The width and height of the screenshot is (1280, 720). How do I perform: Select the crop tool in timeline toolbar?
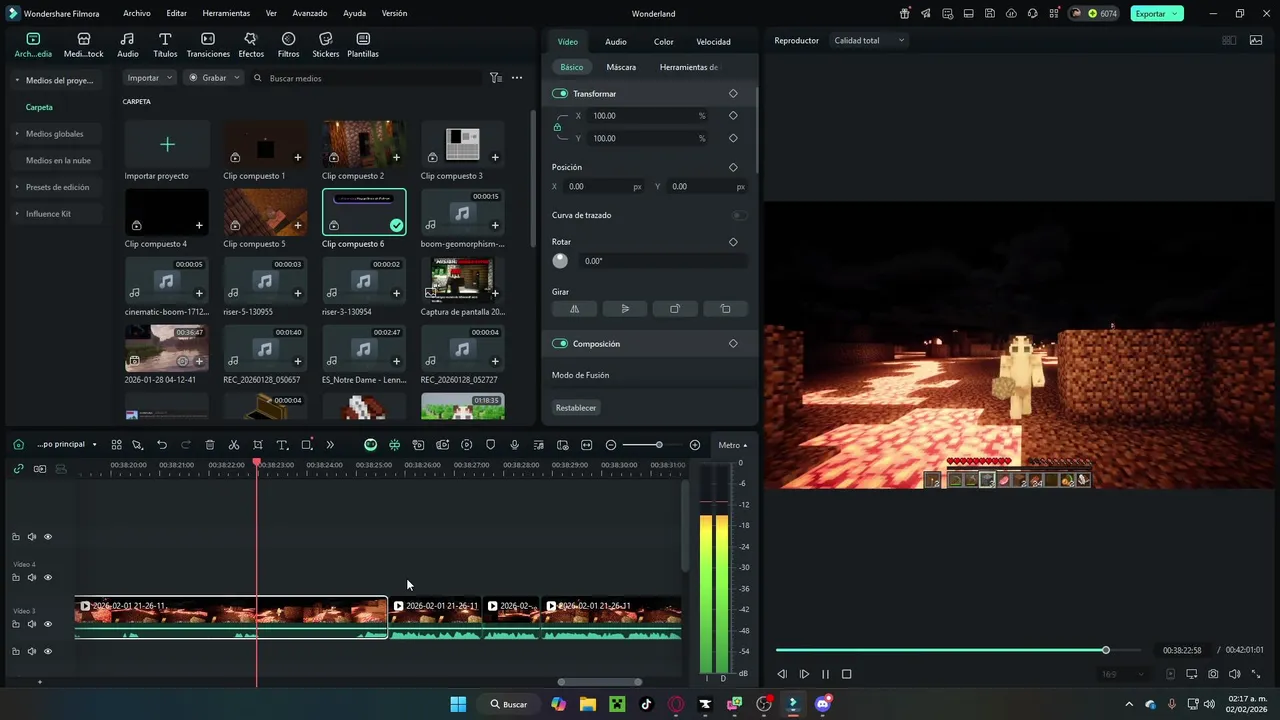(258, 445)
